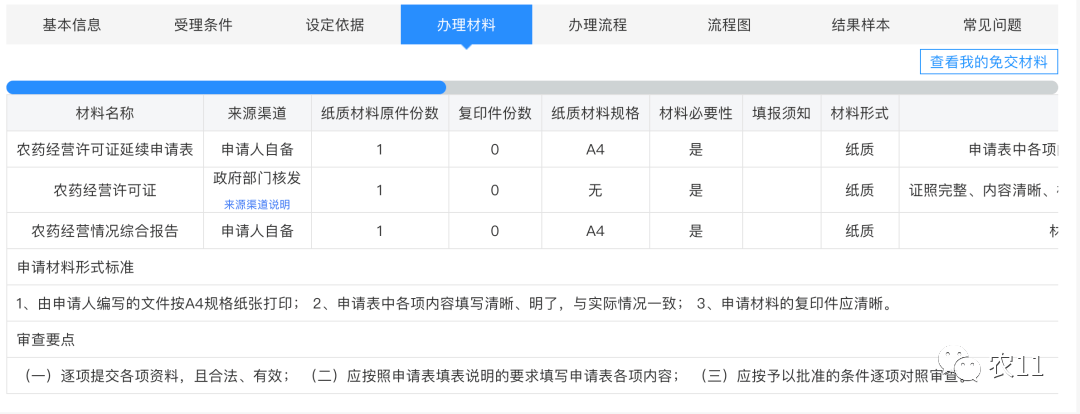The image size is (1080, 414).
Task: Select the 农药经营许可证 material name cell
Action: tap(105, 190)
